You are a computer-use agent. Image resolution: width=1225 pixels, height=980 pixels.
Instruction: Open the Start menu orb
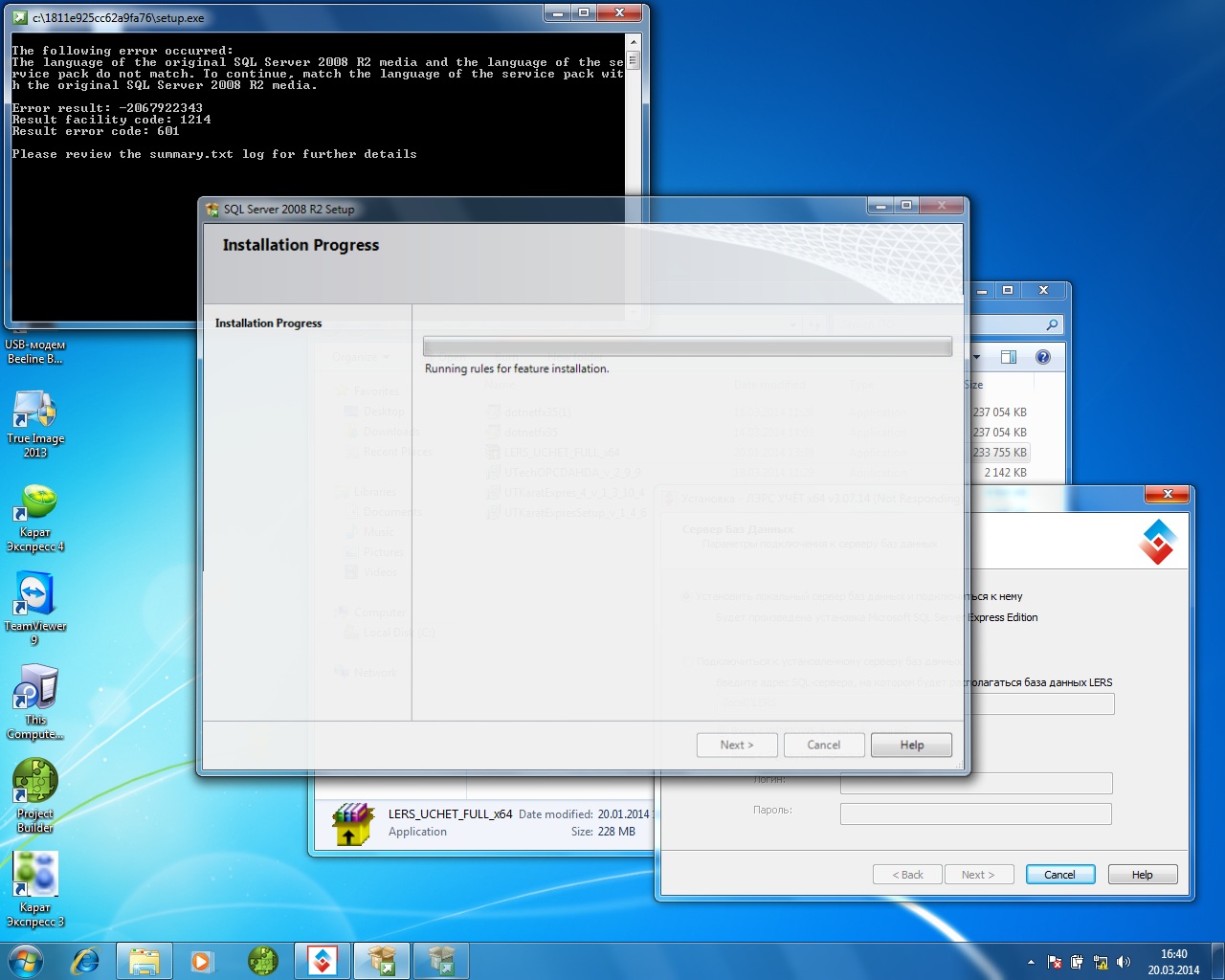point(26,960)
